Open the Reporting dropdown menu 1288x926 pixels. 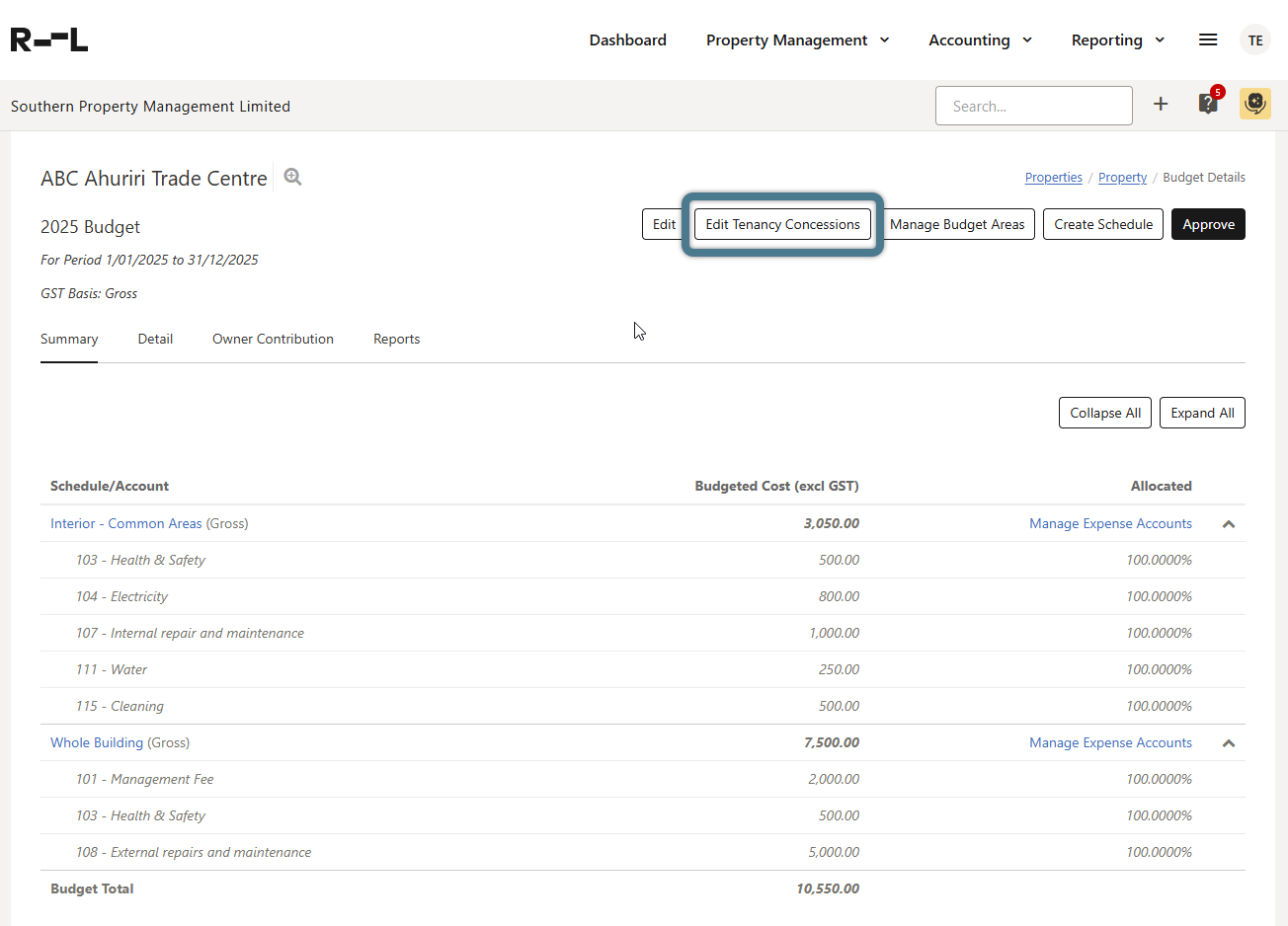point(1117,40)
